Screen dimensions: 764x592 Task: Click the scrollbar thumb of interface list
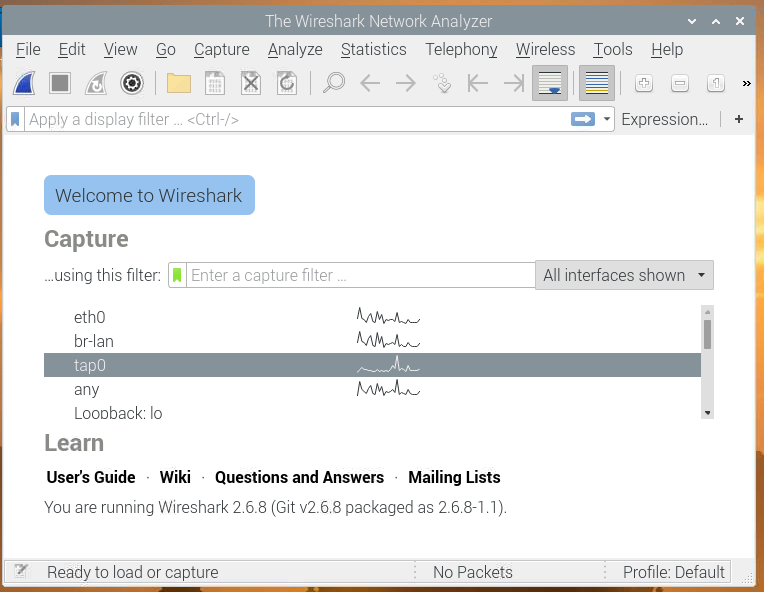point(707,334)
